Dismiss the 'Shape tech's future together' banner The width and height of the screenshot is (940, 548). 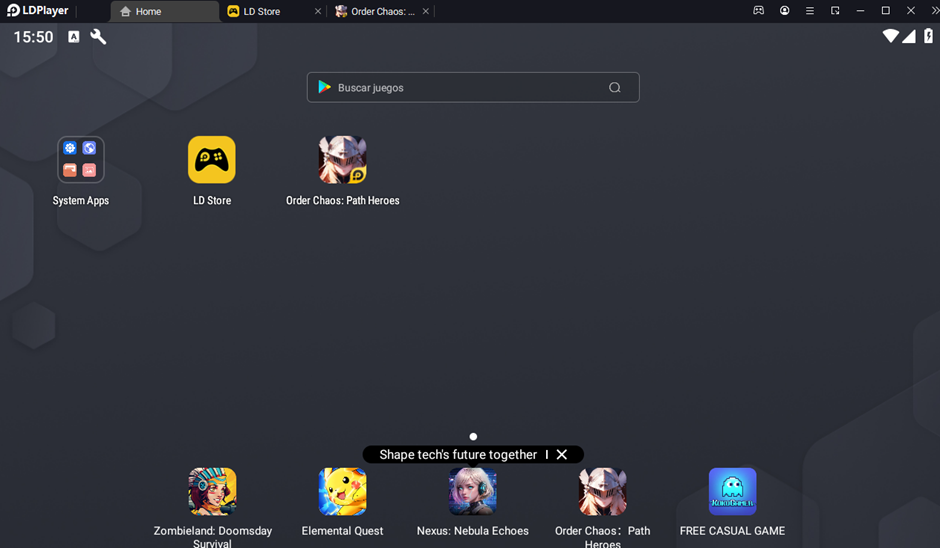click(x=562, y=454)
